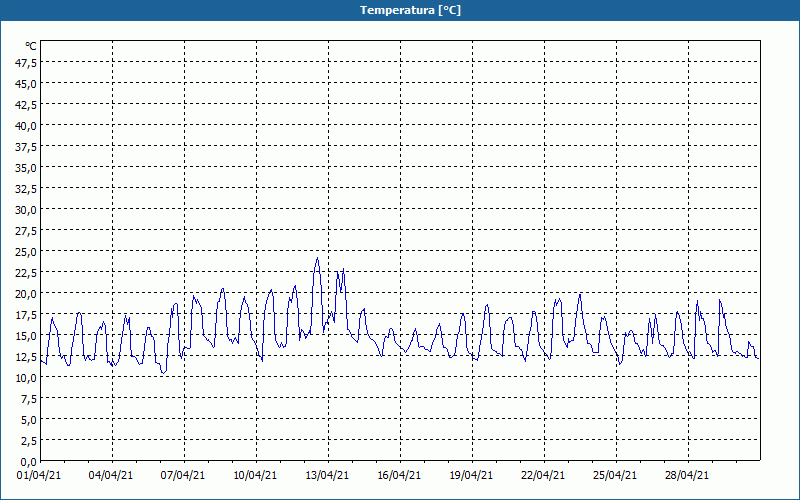Image resolution: width=800 pixels, height=500 pixels.
Task: Click the 0,0 y-axis value
Action: coord(29,462)
